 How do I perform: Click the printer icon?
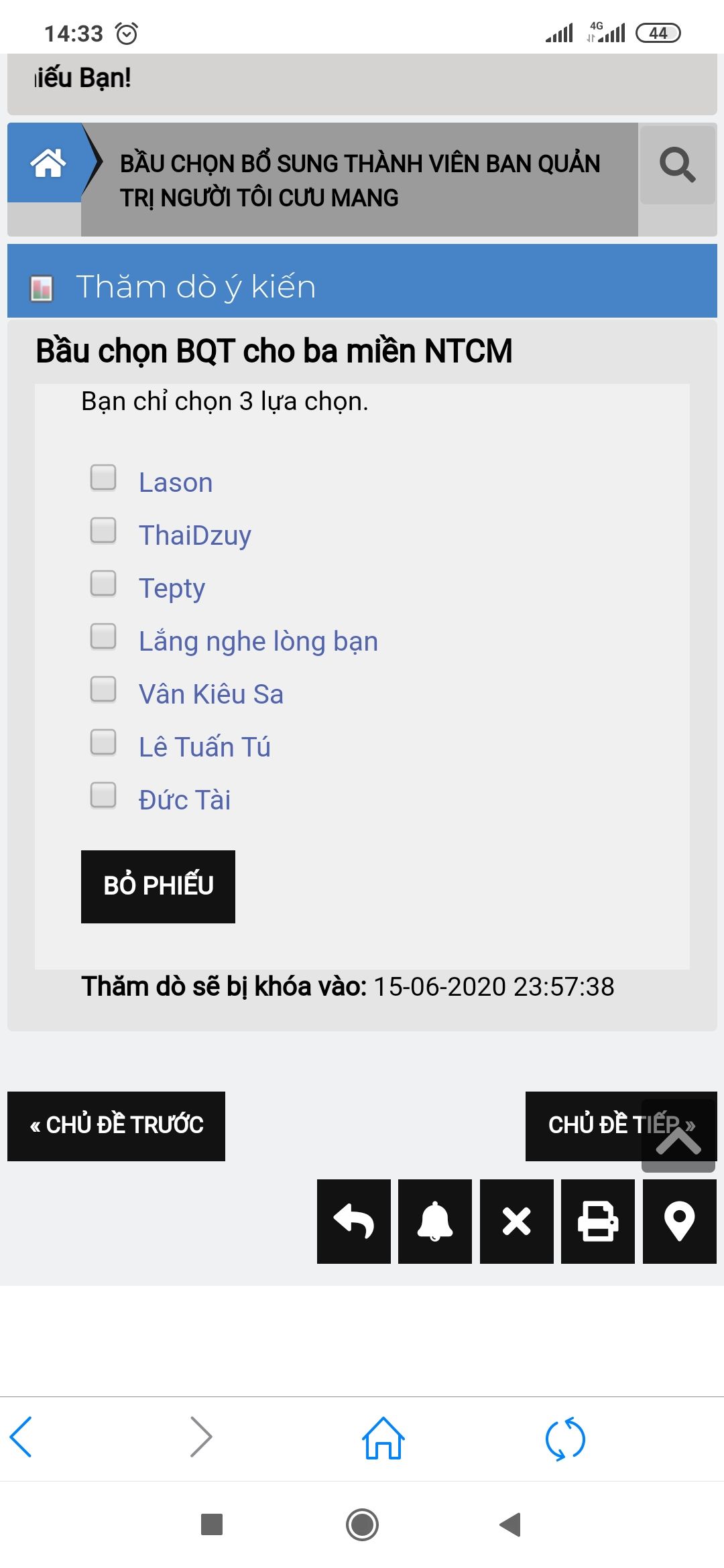[x=598, y=1221]
